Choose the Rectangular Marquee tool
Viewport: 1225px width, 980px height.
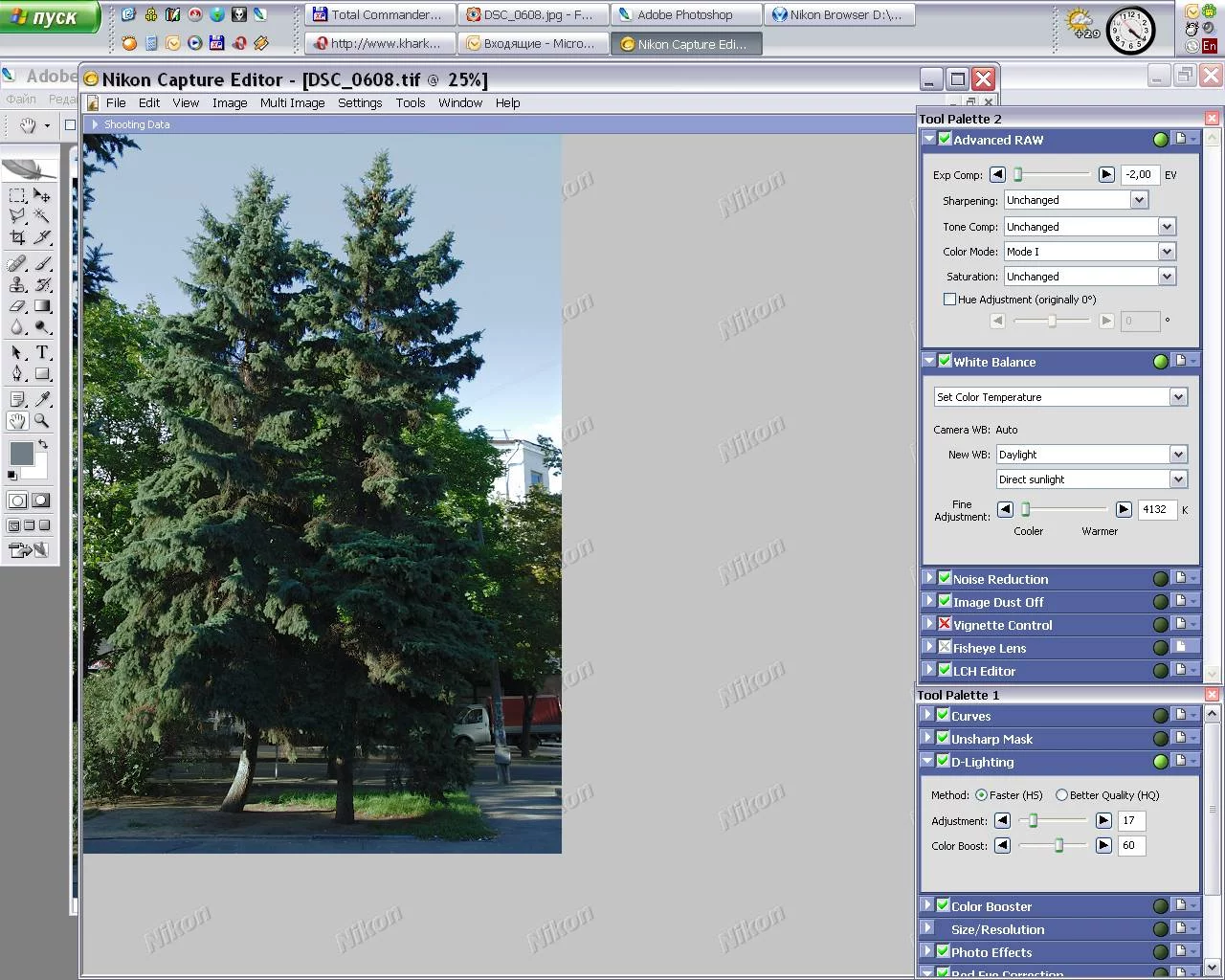coord(17,195)
